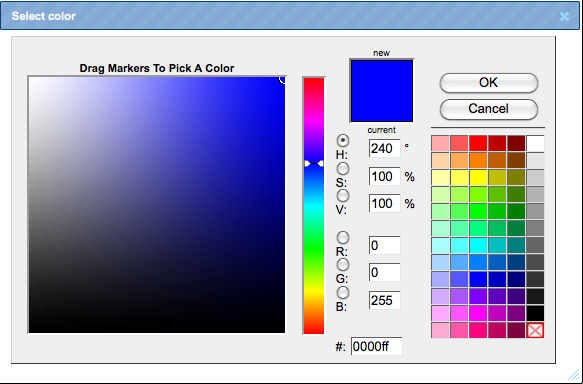The height and width of the screenshot is (384, 583).
Task: Click the hex code field 0000ff
Action: click(x=376, y=346)
